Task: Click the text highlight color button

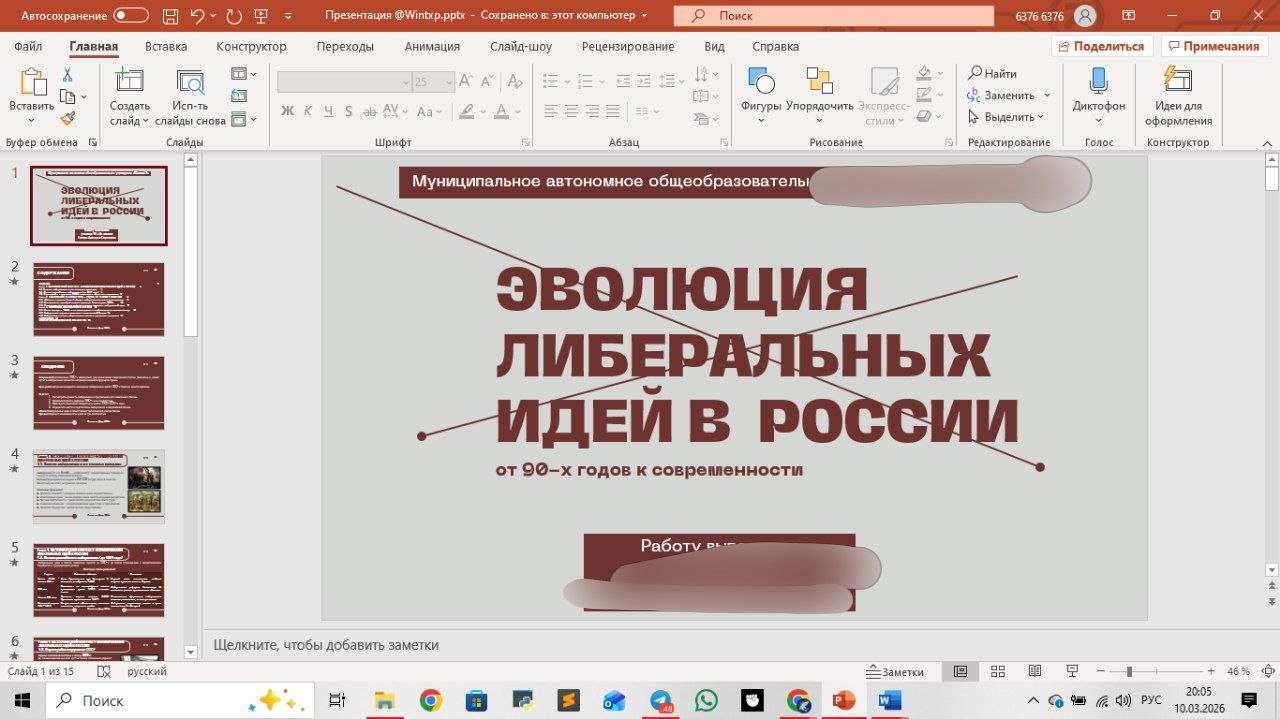Action: [x=466, y=111]
